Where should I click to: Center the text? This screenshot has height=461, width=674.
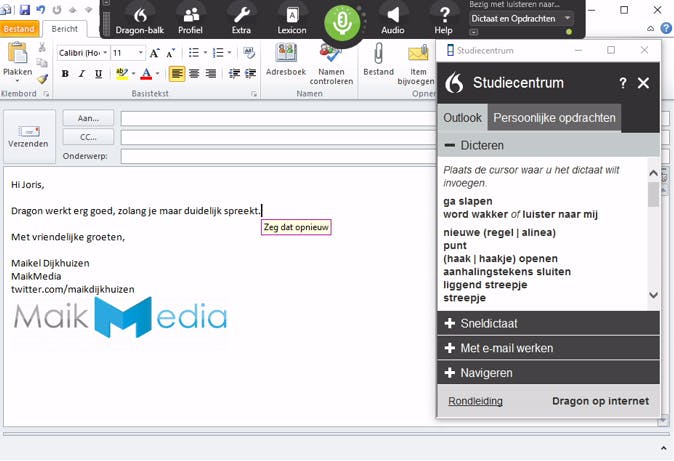194,74
